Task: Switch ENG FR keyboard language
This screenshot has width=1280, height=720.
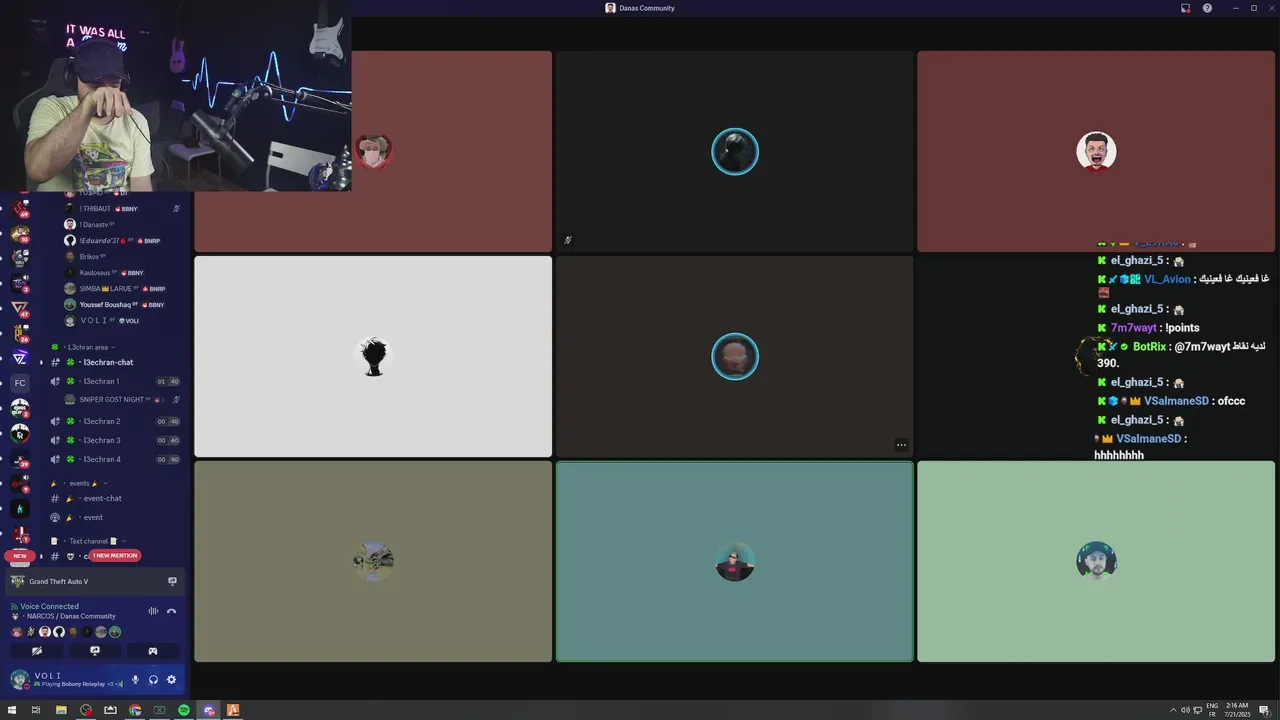Action: tap(1212, 710)
